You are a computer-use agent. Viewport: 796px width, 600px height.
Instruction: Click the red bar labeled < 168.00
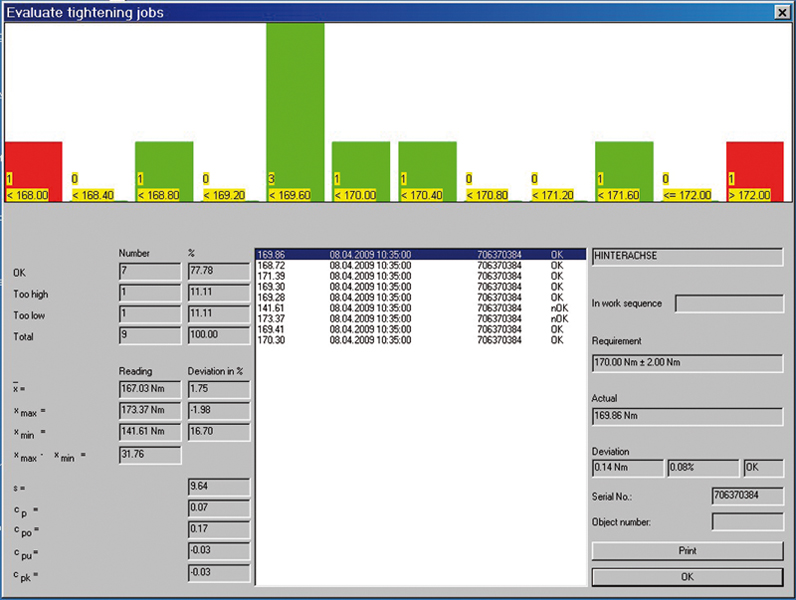(33, 160)
